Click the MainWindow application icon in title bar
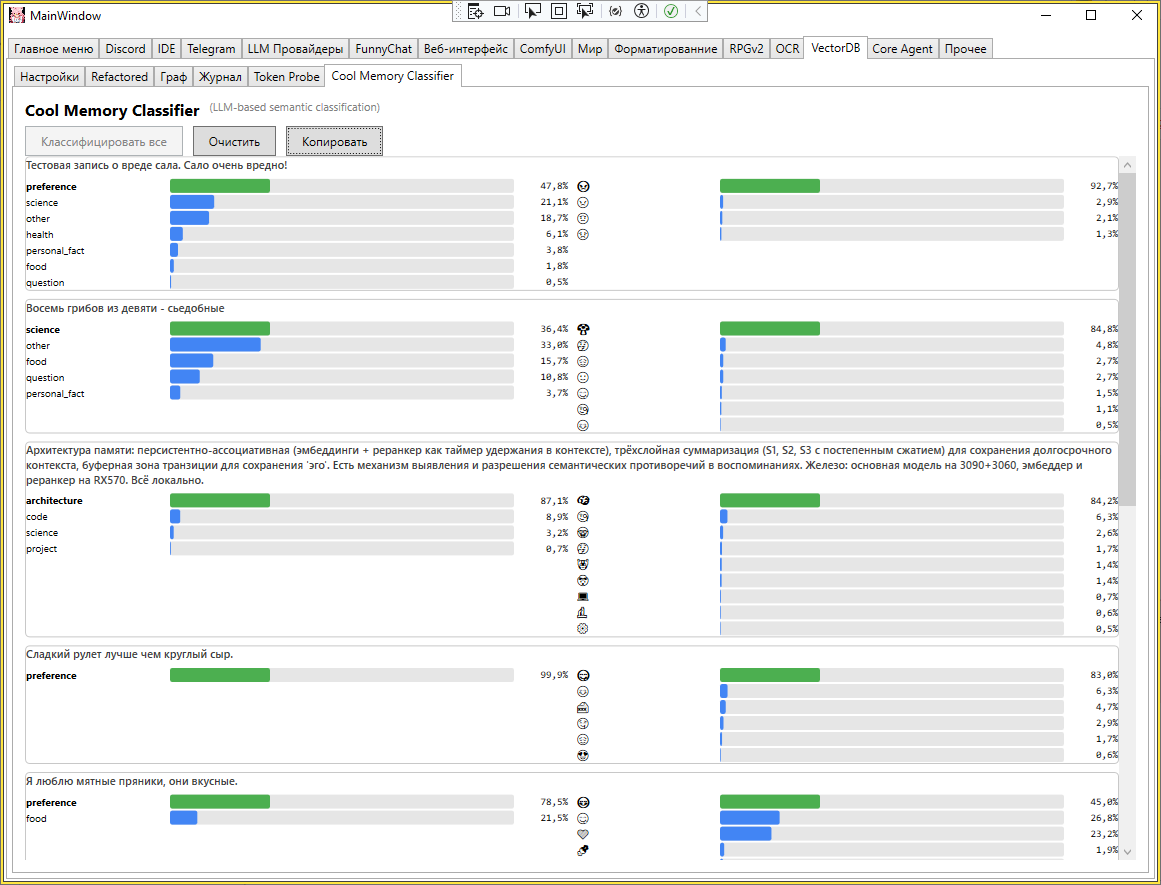The image size is (1161, 885). tap(16, 15)
